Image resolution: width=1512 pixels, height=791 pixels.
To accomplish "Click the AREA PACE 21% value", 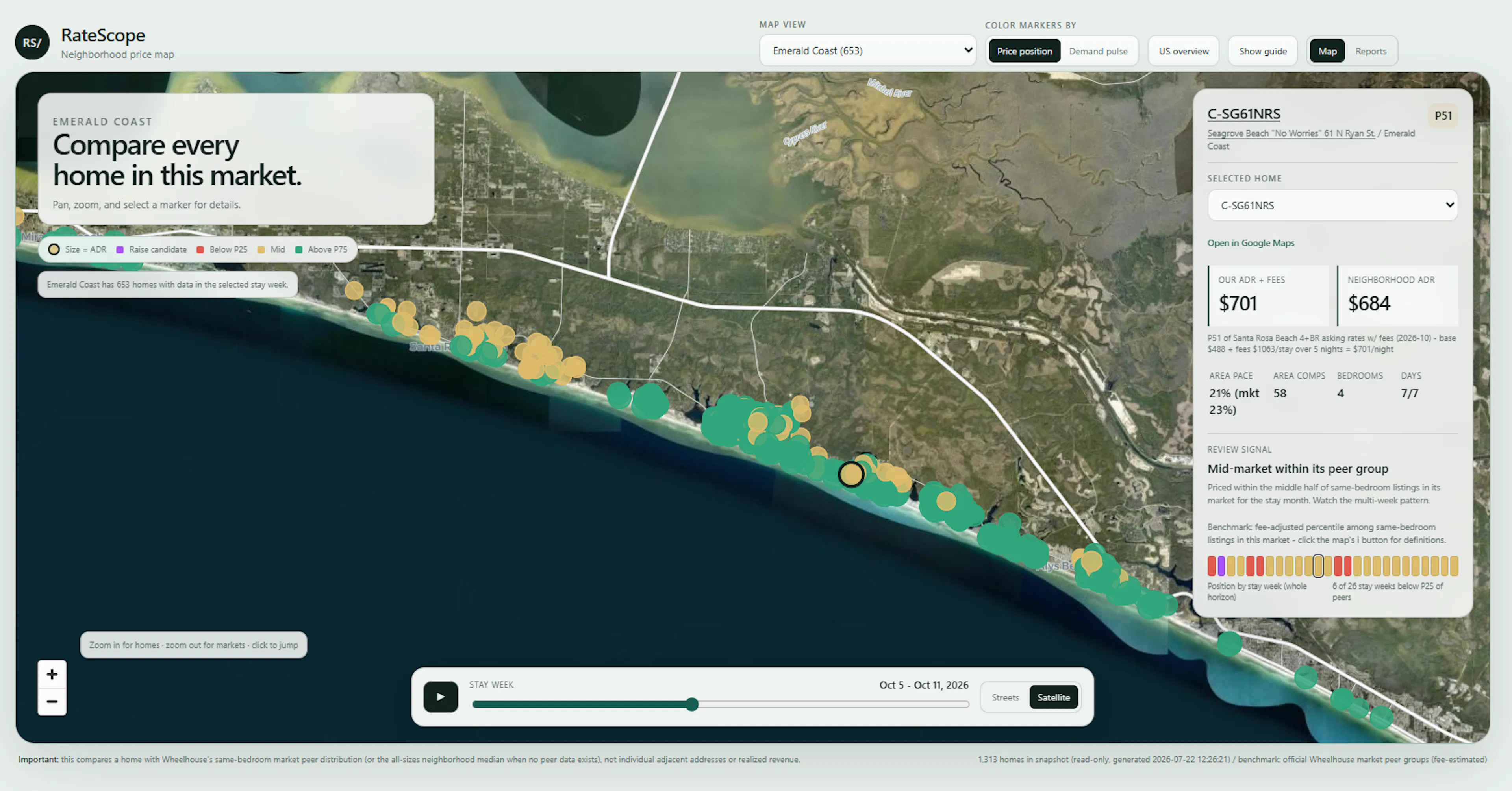I will coord(1234,401).
